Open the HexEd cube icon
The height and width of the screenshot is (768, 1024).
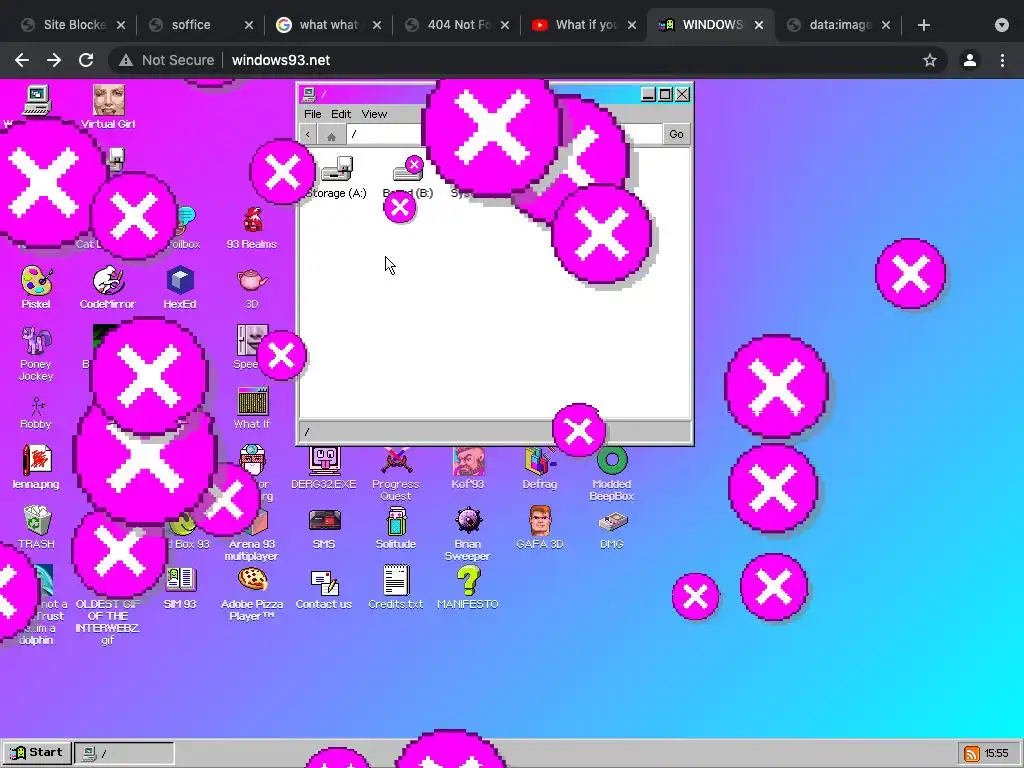point(180,287)
